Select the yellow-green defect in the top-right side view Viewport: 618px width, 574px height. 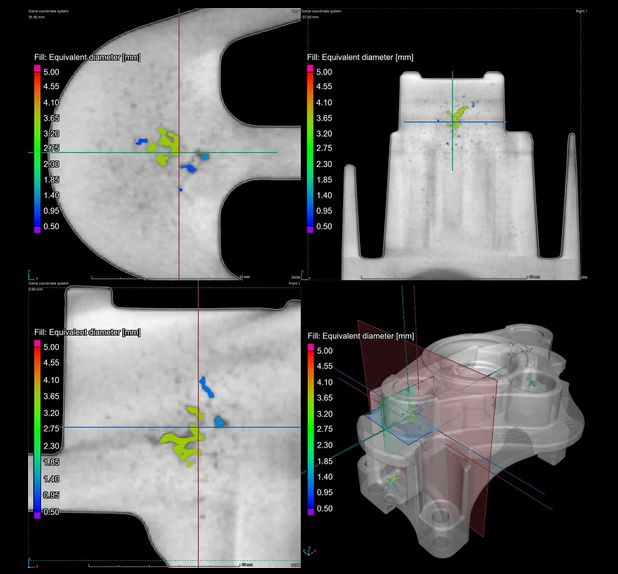pos(459,118)
